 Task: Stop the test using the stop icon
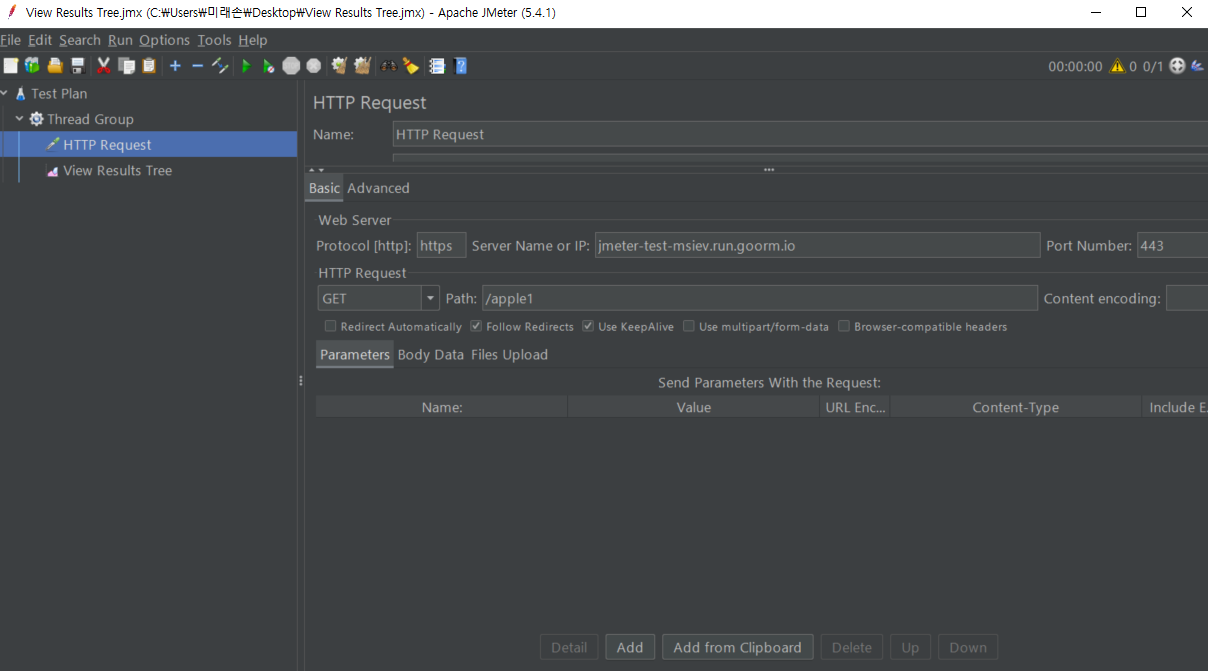coord(291,66)
